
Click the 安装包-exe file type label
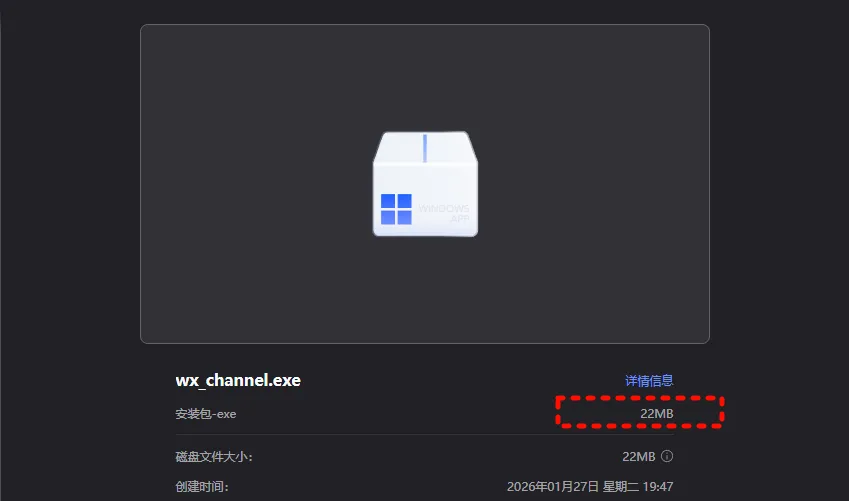[206, 414]
